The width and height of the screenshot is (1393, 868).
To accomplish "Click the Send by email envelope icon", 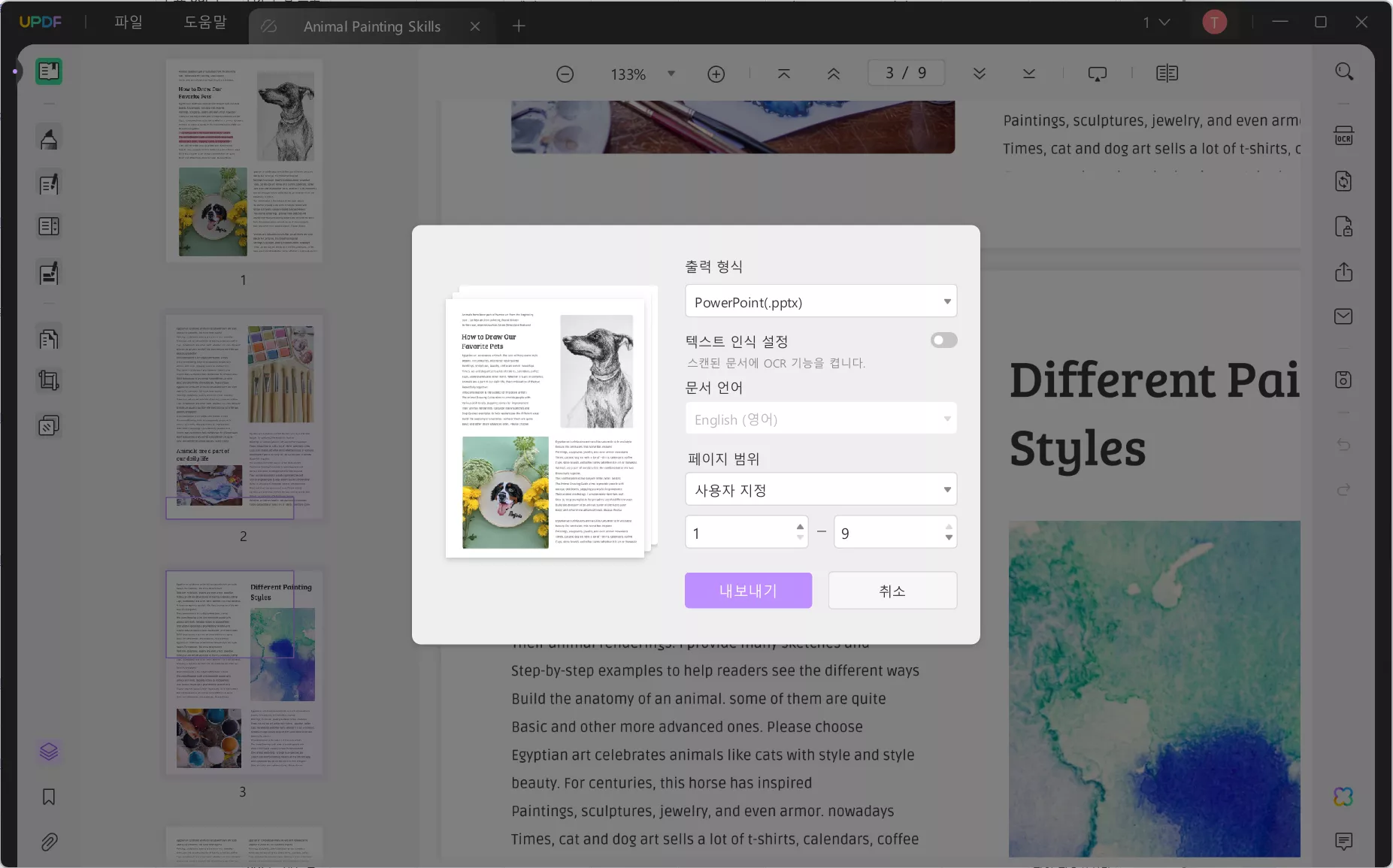I will click(1344, 316).
